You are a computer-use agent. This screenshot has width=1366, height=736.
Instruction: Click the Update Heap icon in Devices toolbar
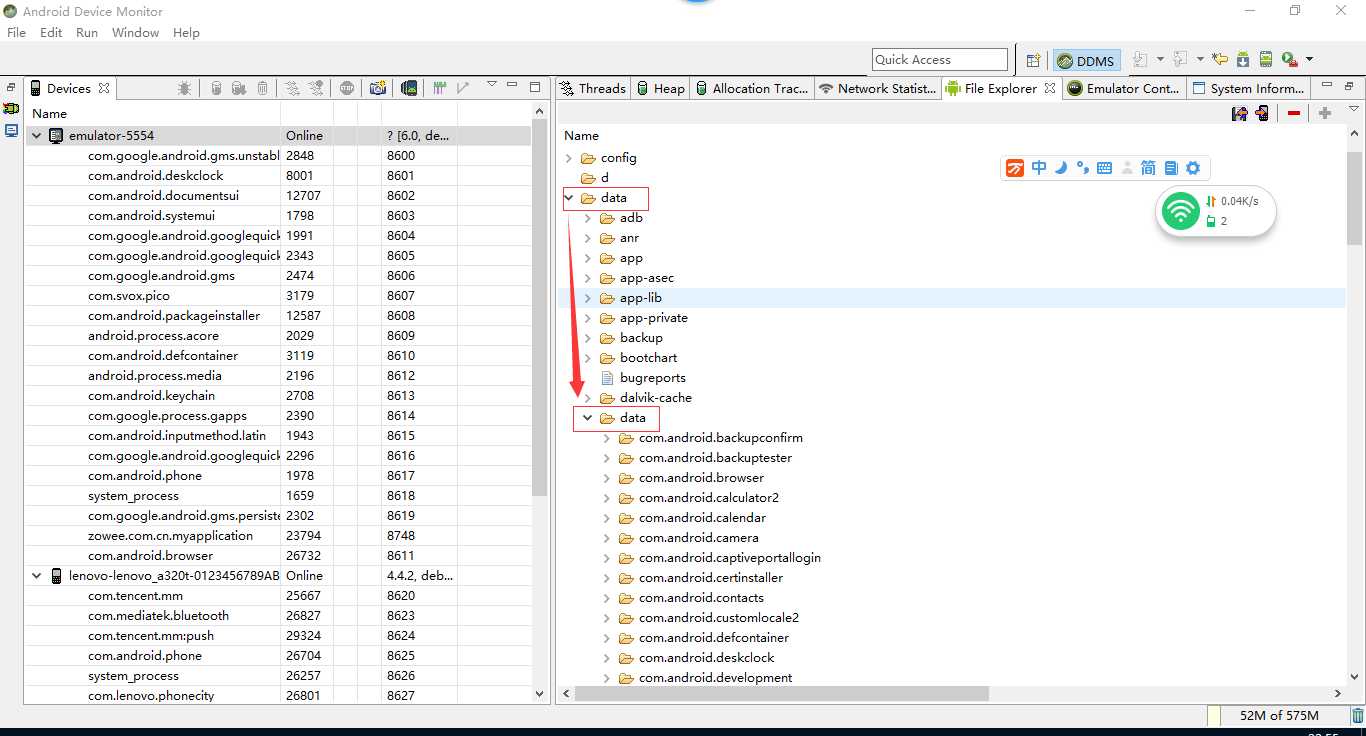216,88
